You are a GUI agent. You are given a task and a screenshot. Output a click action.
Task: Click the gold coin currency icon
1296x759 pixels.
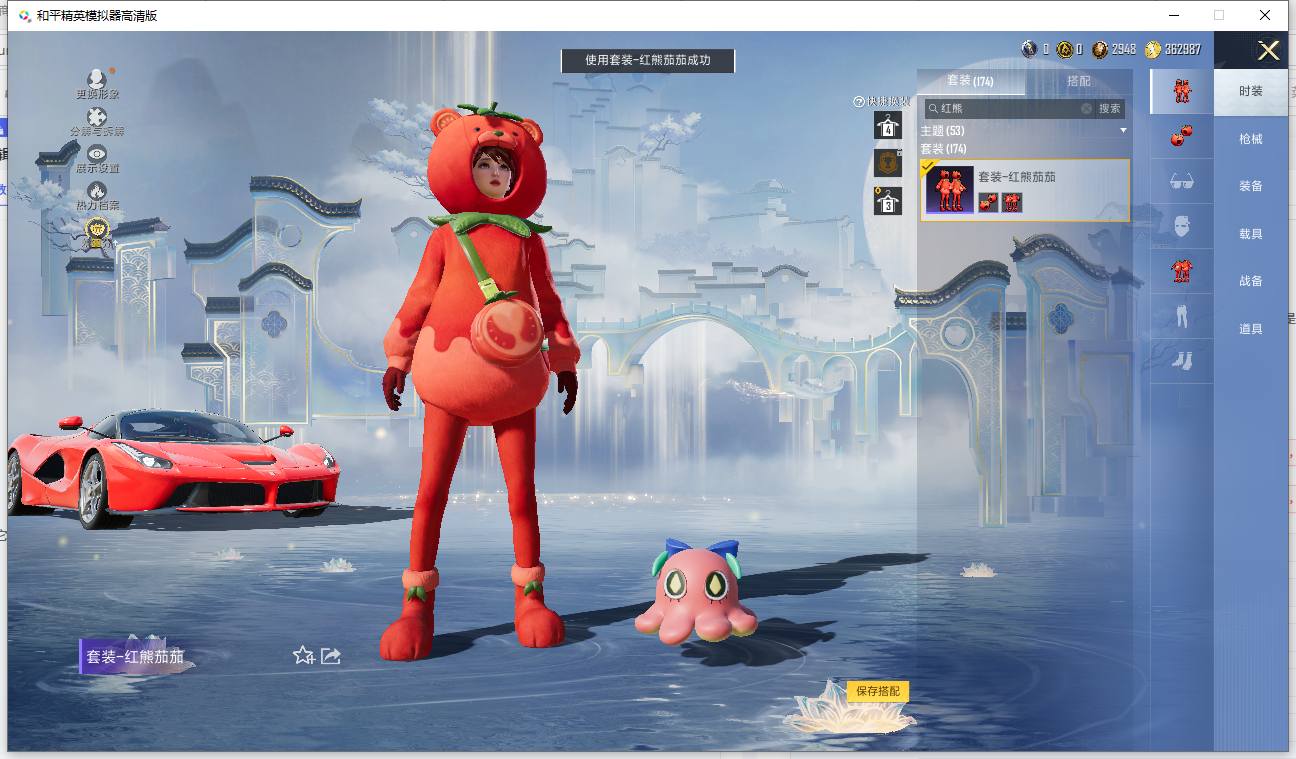(x=1153, y=49)
